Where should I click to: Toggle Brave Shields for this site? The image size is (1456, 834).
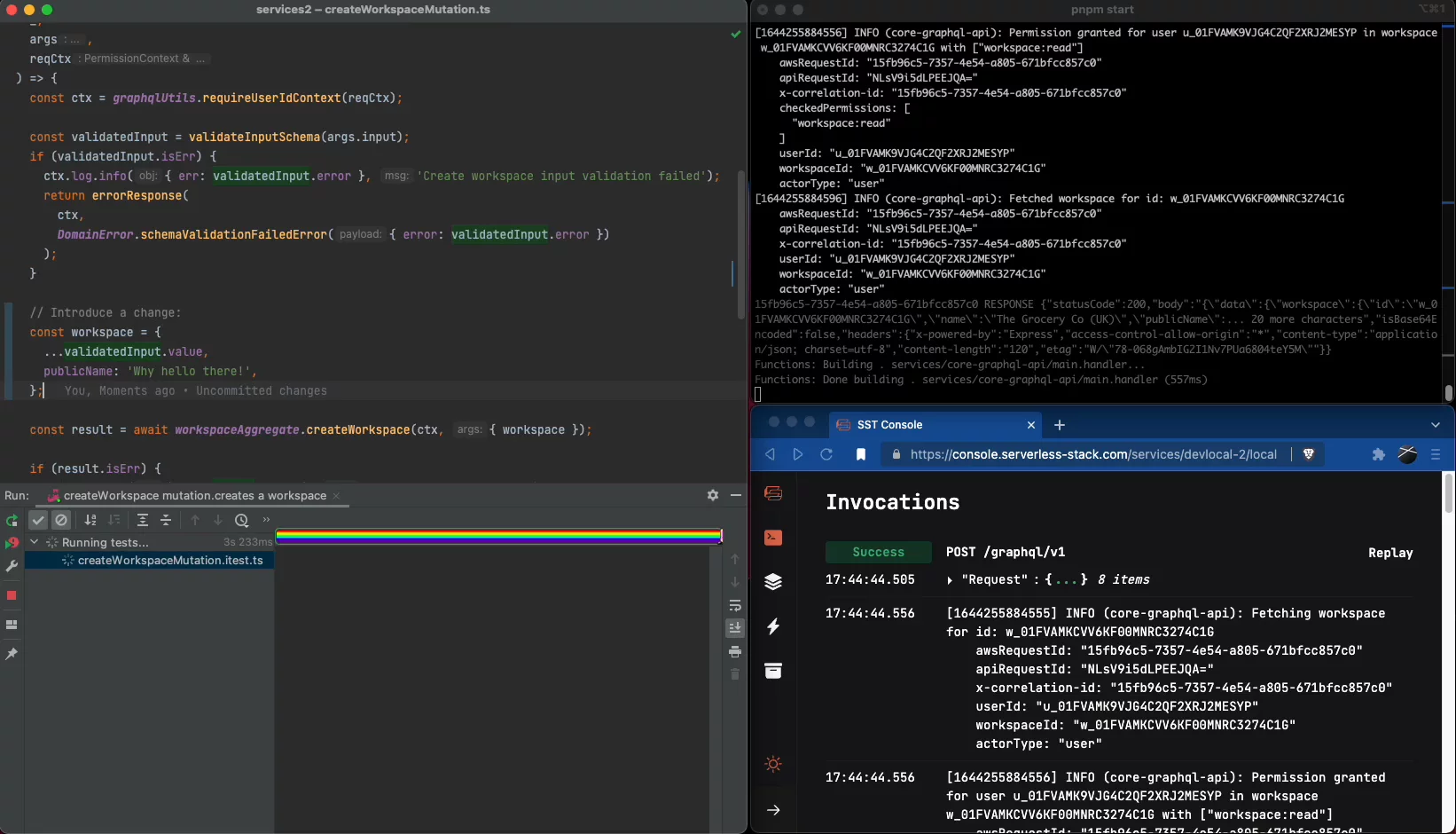tap(1310, 454)
